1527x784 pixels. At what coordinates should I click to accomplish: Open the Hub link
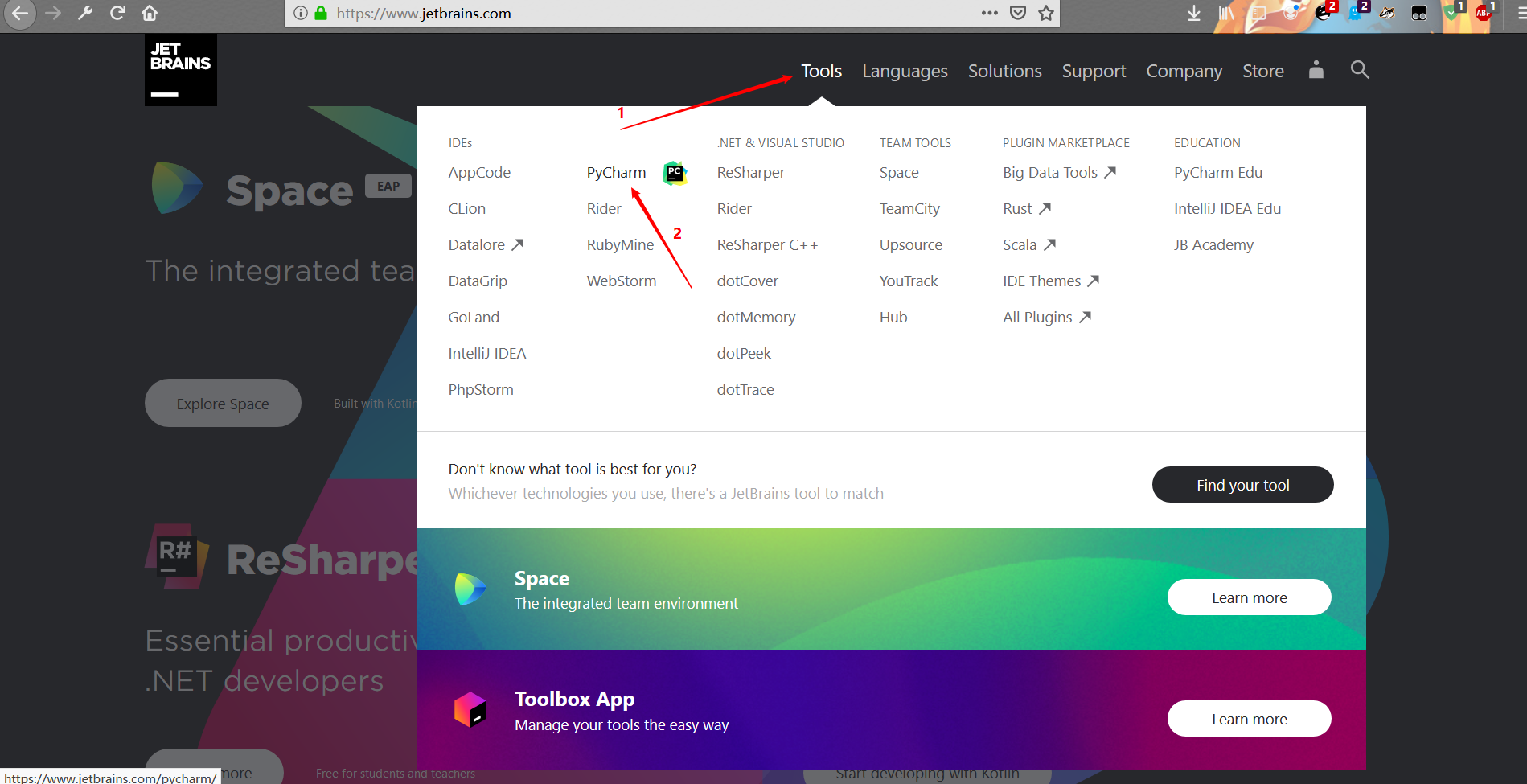coord(893,317)
